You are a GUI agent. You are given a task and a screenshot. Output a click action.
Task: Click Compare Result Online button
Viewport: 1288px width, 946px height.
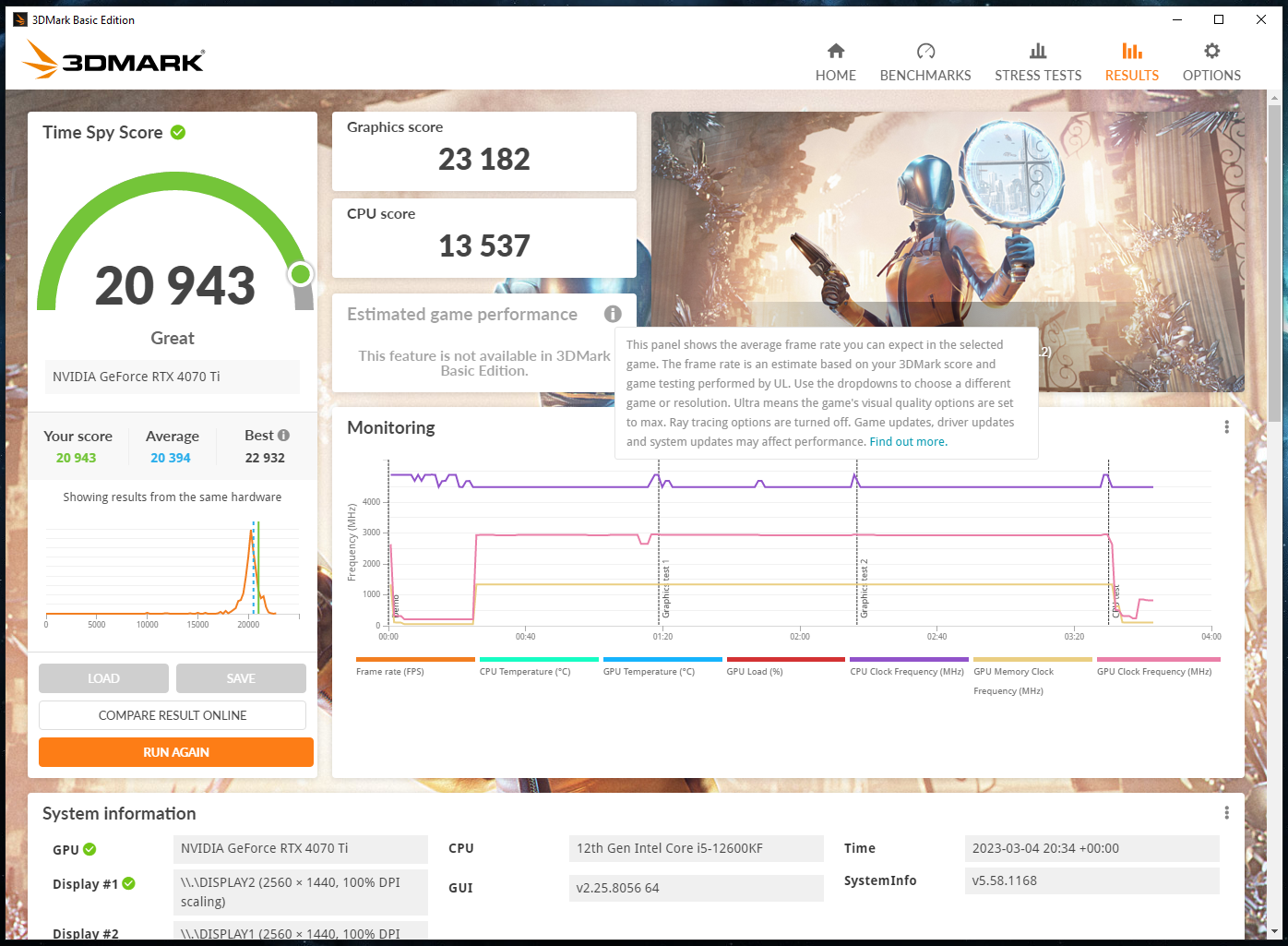pyautogui.click(x=173, y=715)
